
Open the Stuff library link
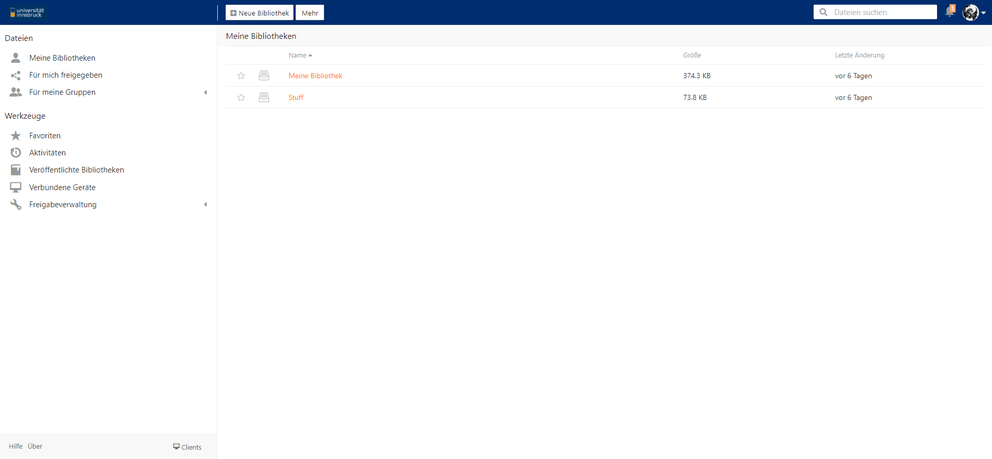tap(296, 98)
